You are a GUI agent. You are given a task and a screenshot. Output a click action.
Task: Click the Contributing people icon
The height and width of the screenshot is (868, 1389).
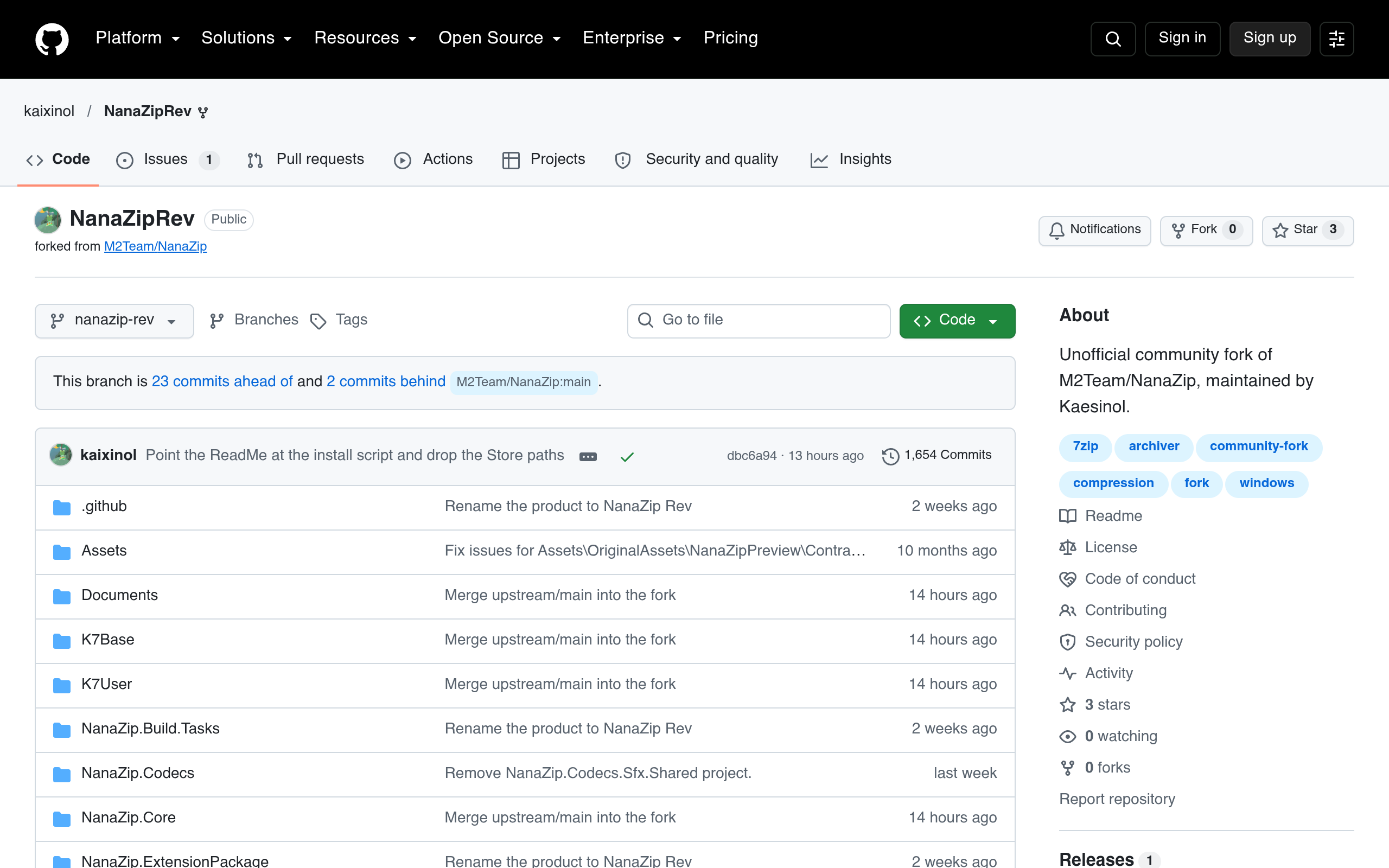click(x=1067, y=611)
